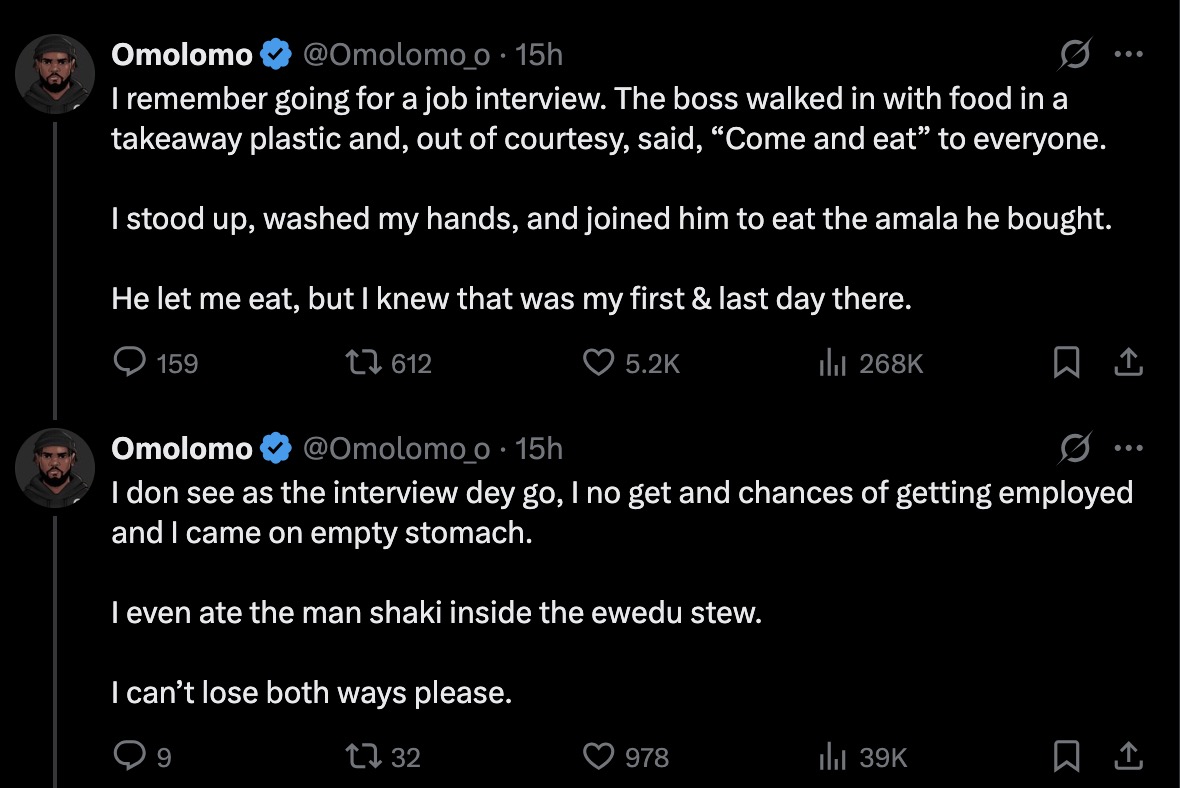Open 15h timestamp of second tweet
The image size is (1180, 788).
pos(539,449)
